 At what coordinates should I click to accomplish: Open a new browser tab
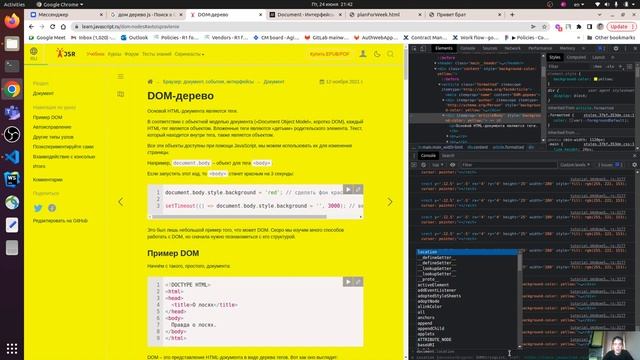point(512,14)
